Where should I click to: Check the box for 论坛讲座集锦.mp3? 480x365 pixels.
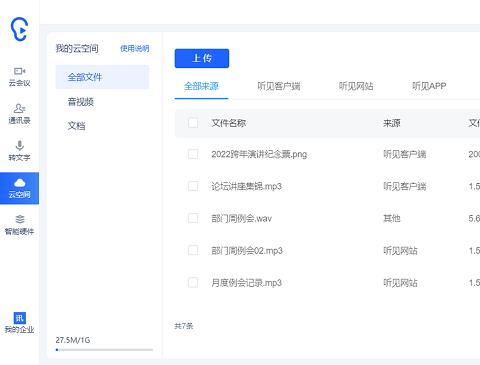pyautogui.click(x=193, y=186)
